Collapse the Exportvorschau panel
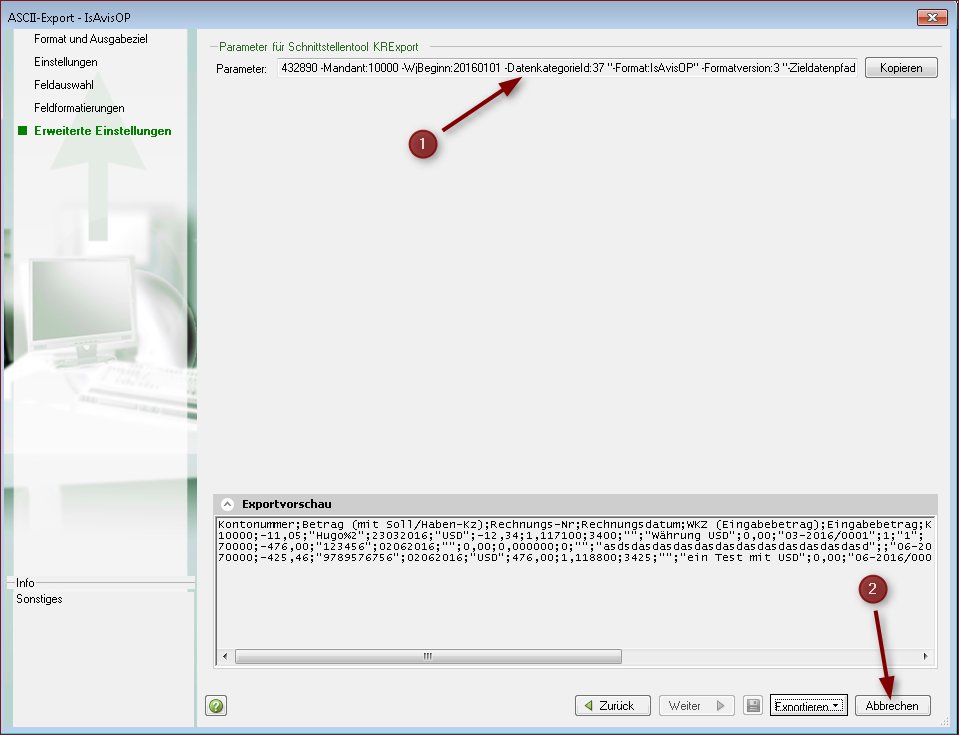959x735 pixels. pyautogui.click(x=227, y=504)
